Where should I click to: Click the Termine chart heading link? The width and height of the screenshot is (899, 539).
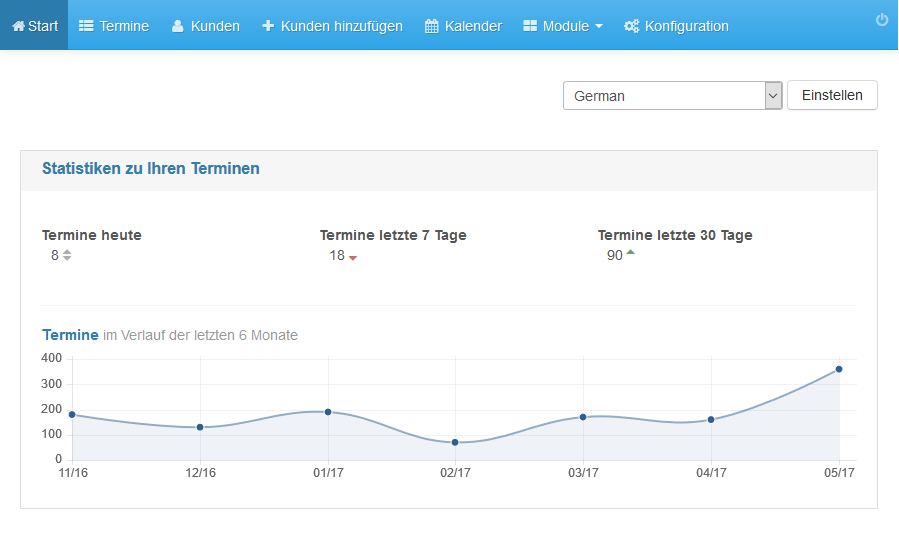pos(71,335)
